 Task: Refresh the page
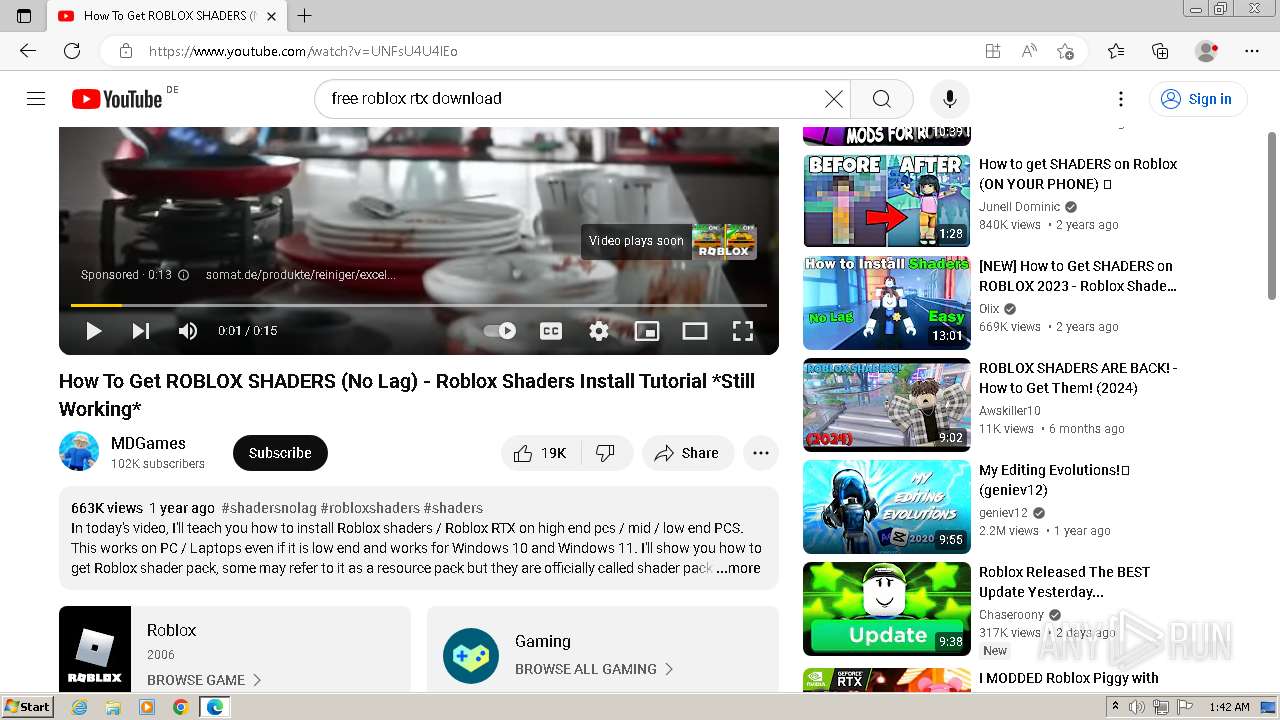(x=72, y=51)
